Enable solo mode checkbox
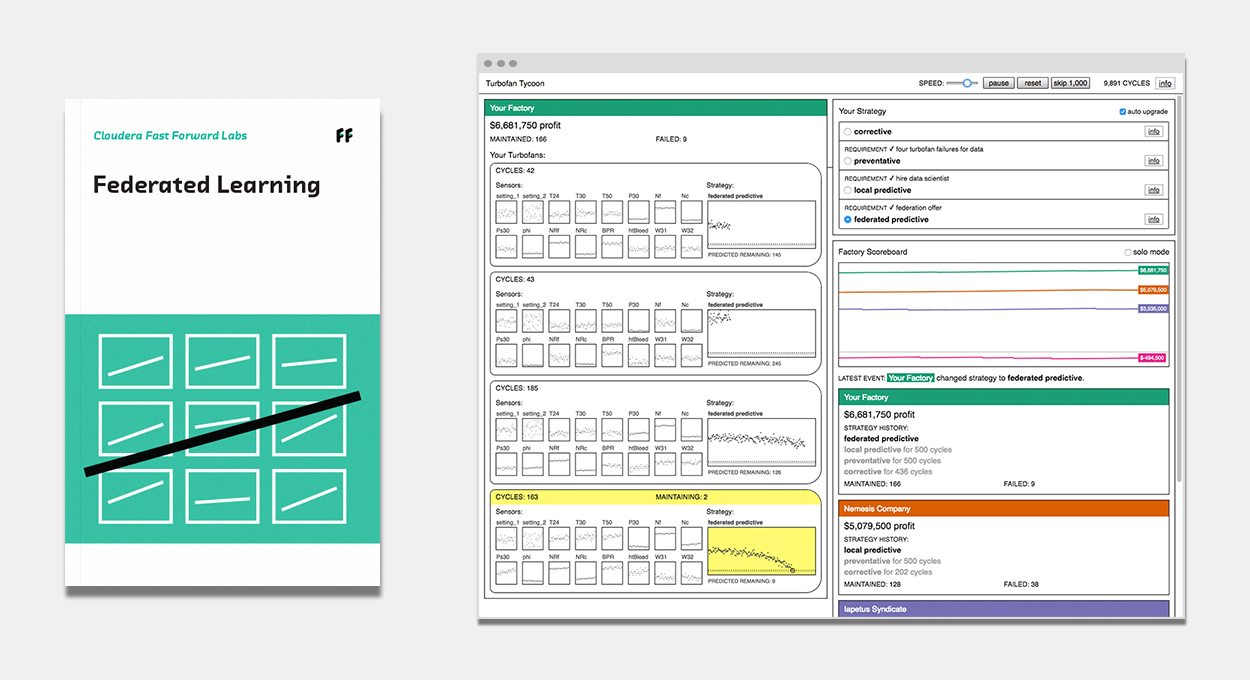Viewport: 1250px width, 680px height. click(1128, 252)
